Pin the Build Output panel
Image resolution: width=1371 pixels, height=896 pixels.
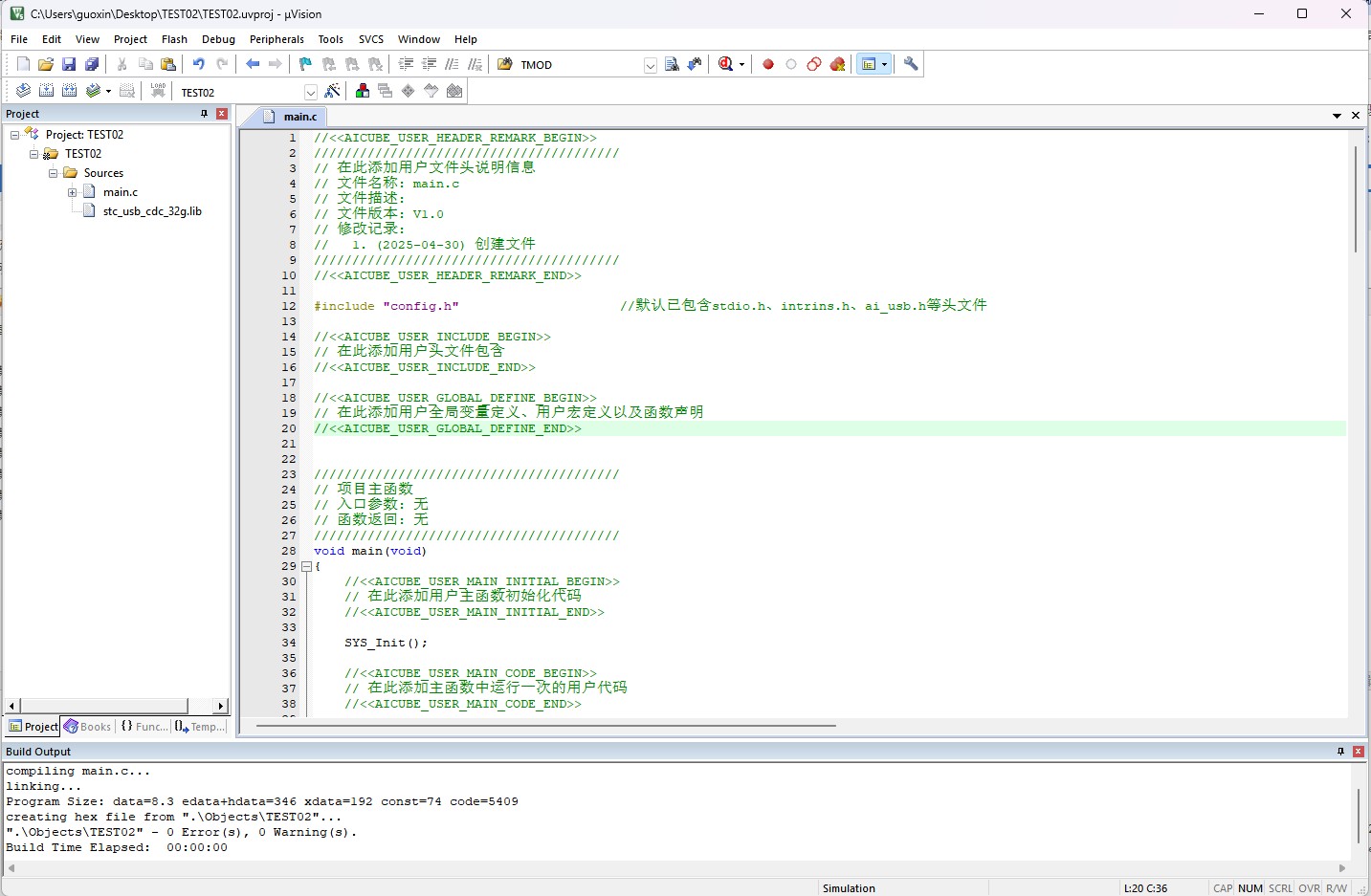1340,752
